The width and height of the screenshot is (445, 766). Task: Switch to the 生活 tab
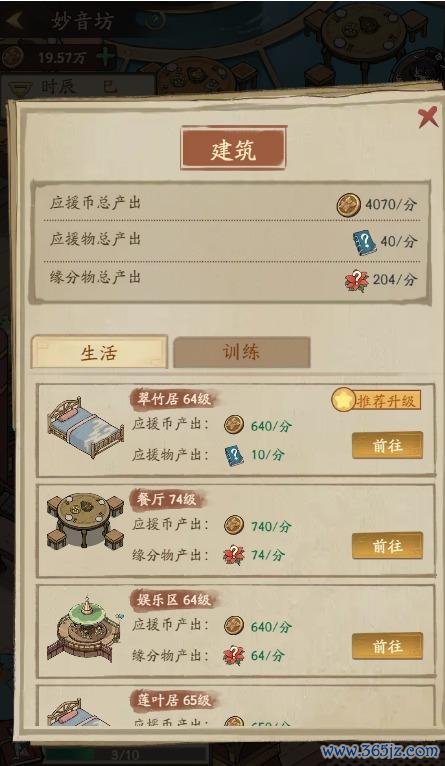[100, 352]
